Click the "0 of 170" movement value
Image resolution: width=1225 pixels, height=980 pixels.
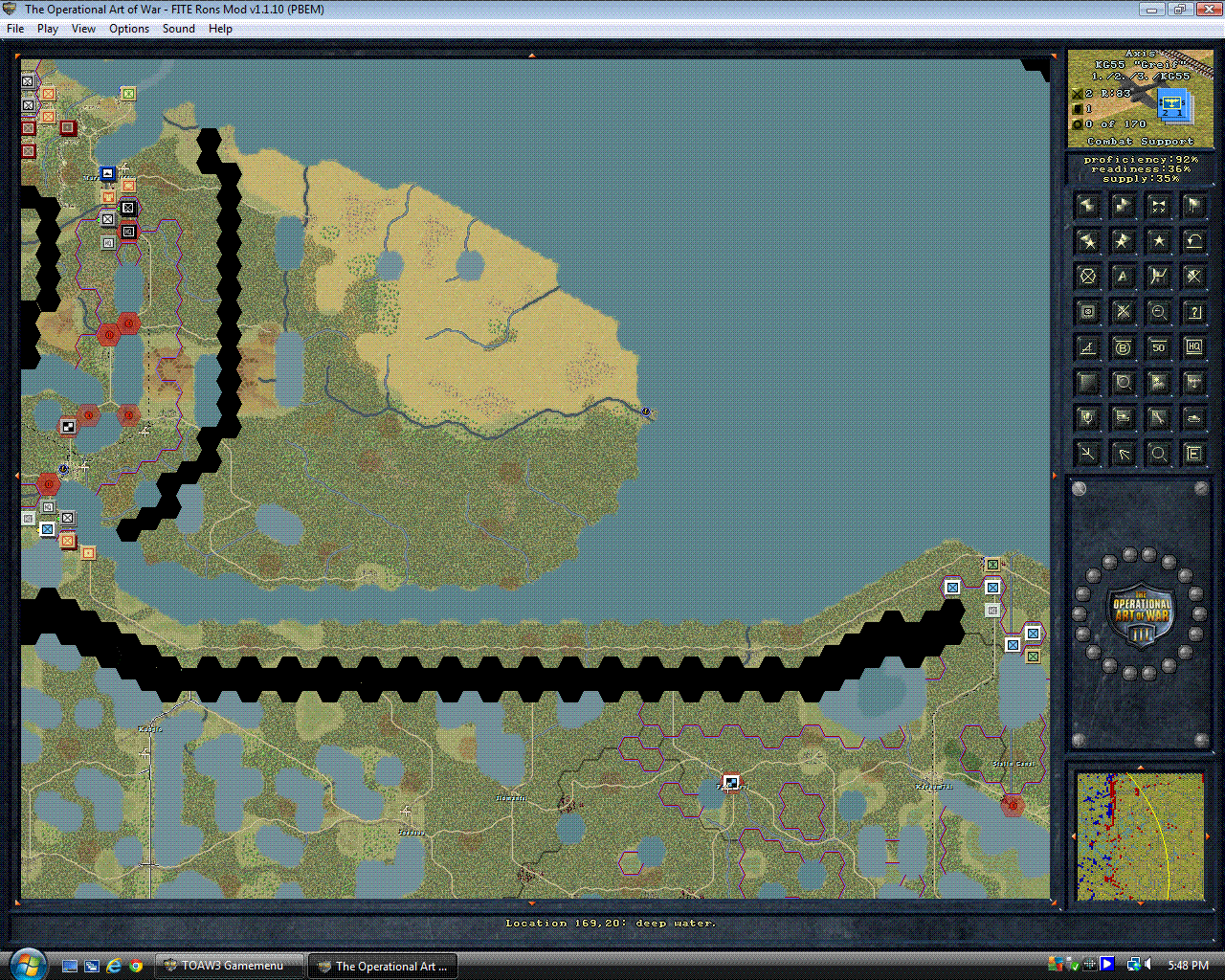(1116, 124)
